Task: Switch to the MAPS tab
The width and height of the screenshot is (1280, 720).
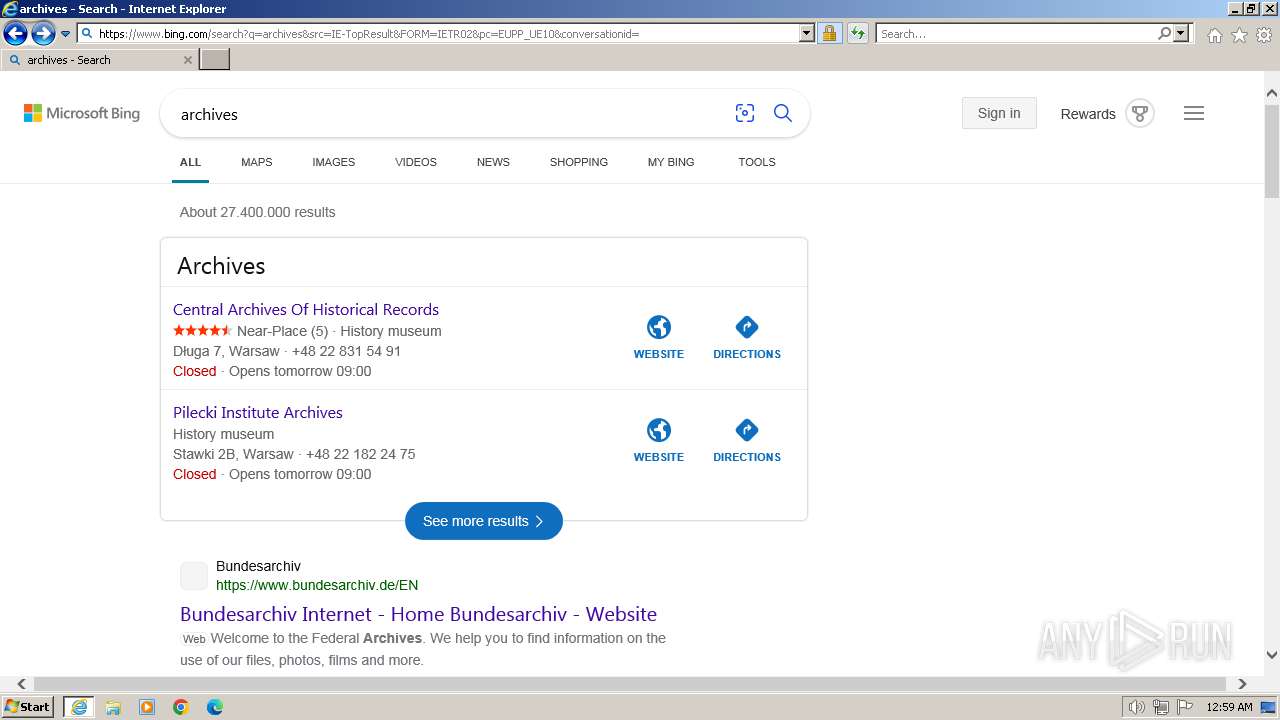Action: click(256, 162)
